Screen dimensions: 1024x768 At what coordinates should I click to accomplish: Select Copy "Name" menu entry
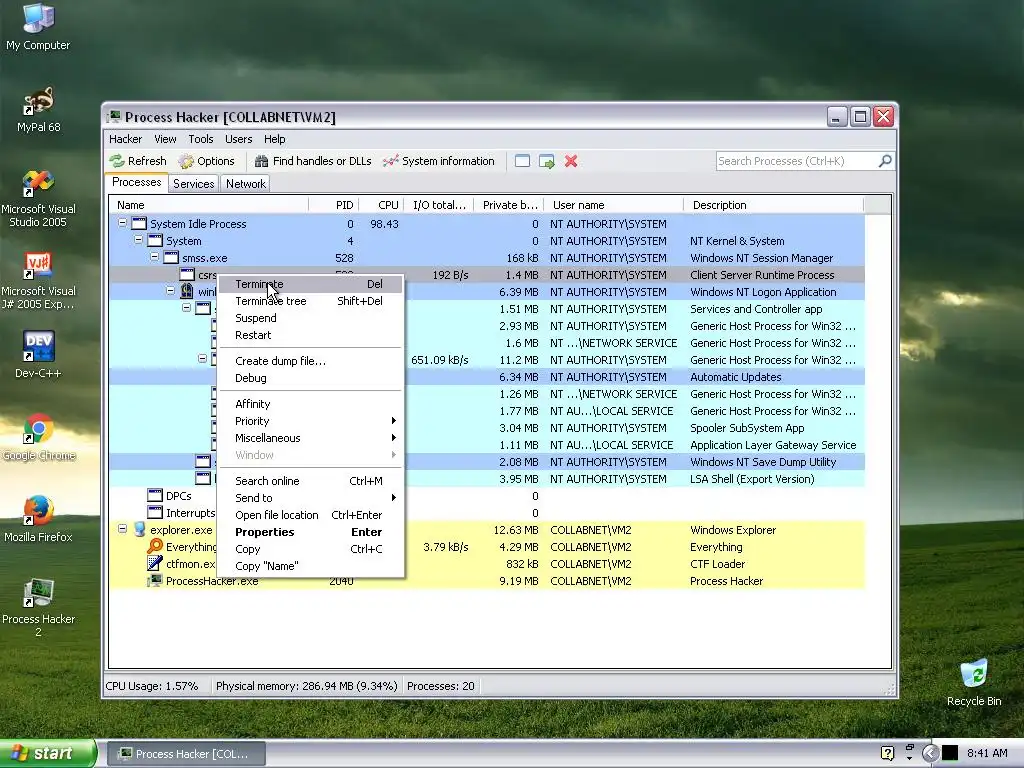point(311,566)
